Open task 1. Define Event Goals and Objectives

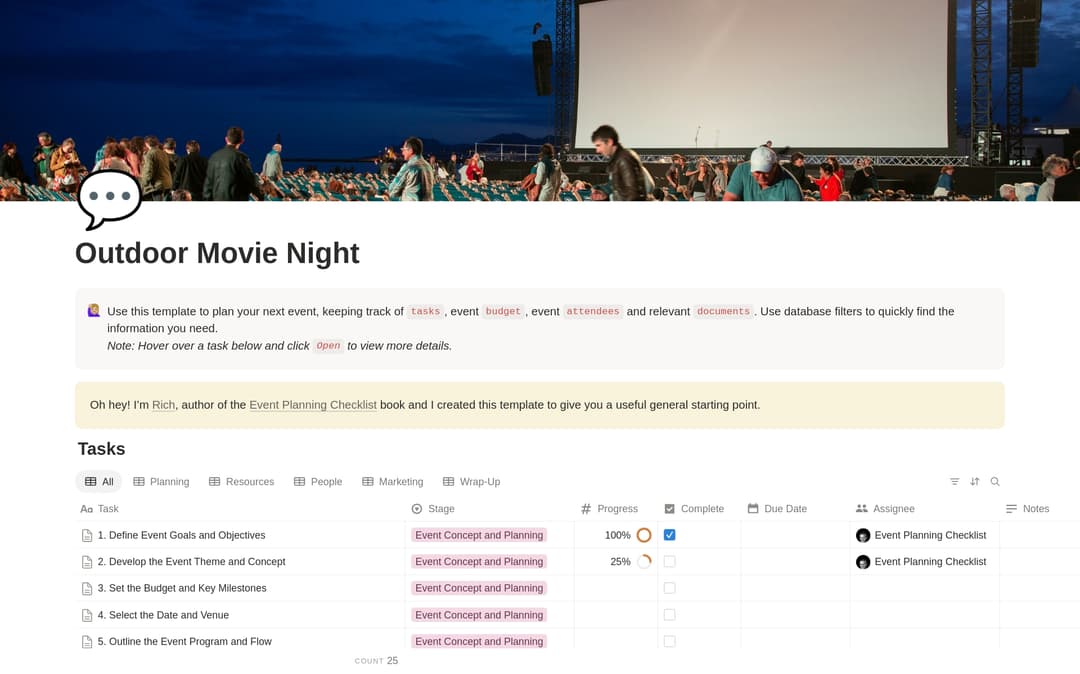(x=181, y=535)
